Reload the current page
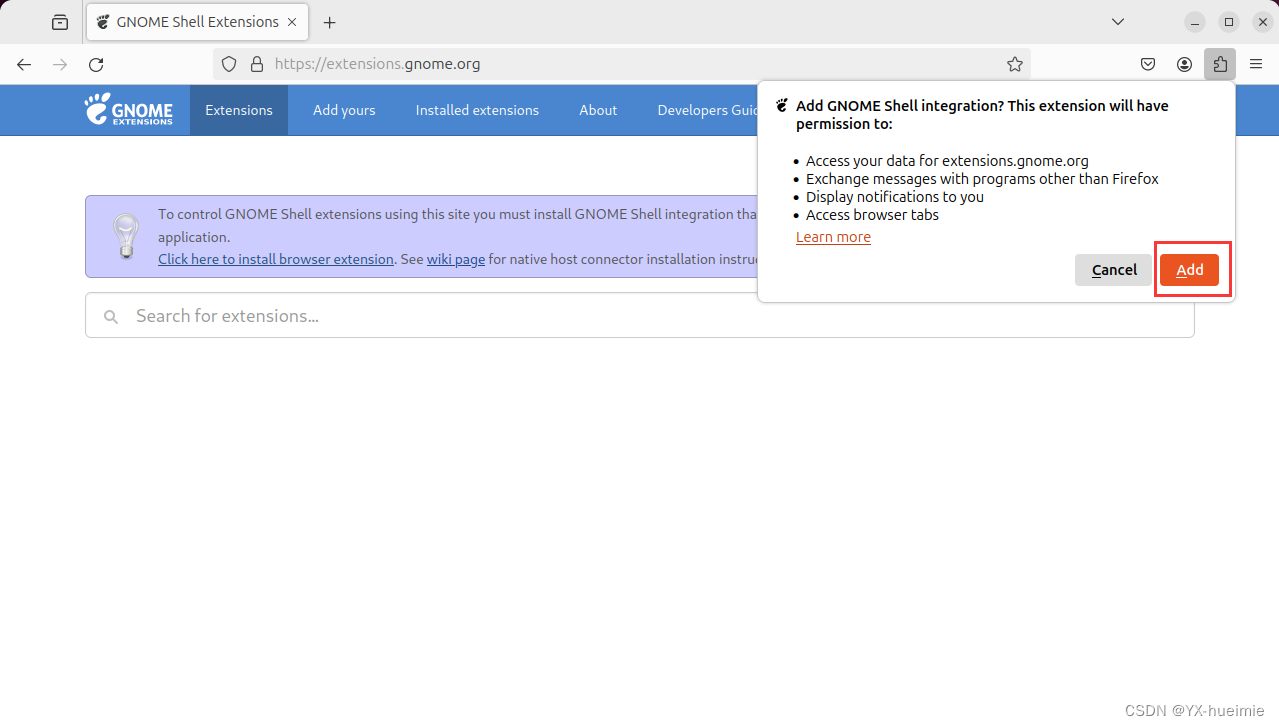This screenshot has height=726, width=1279. point(96,64)
